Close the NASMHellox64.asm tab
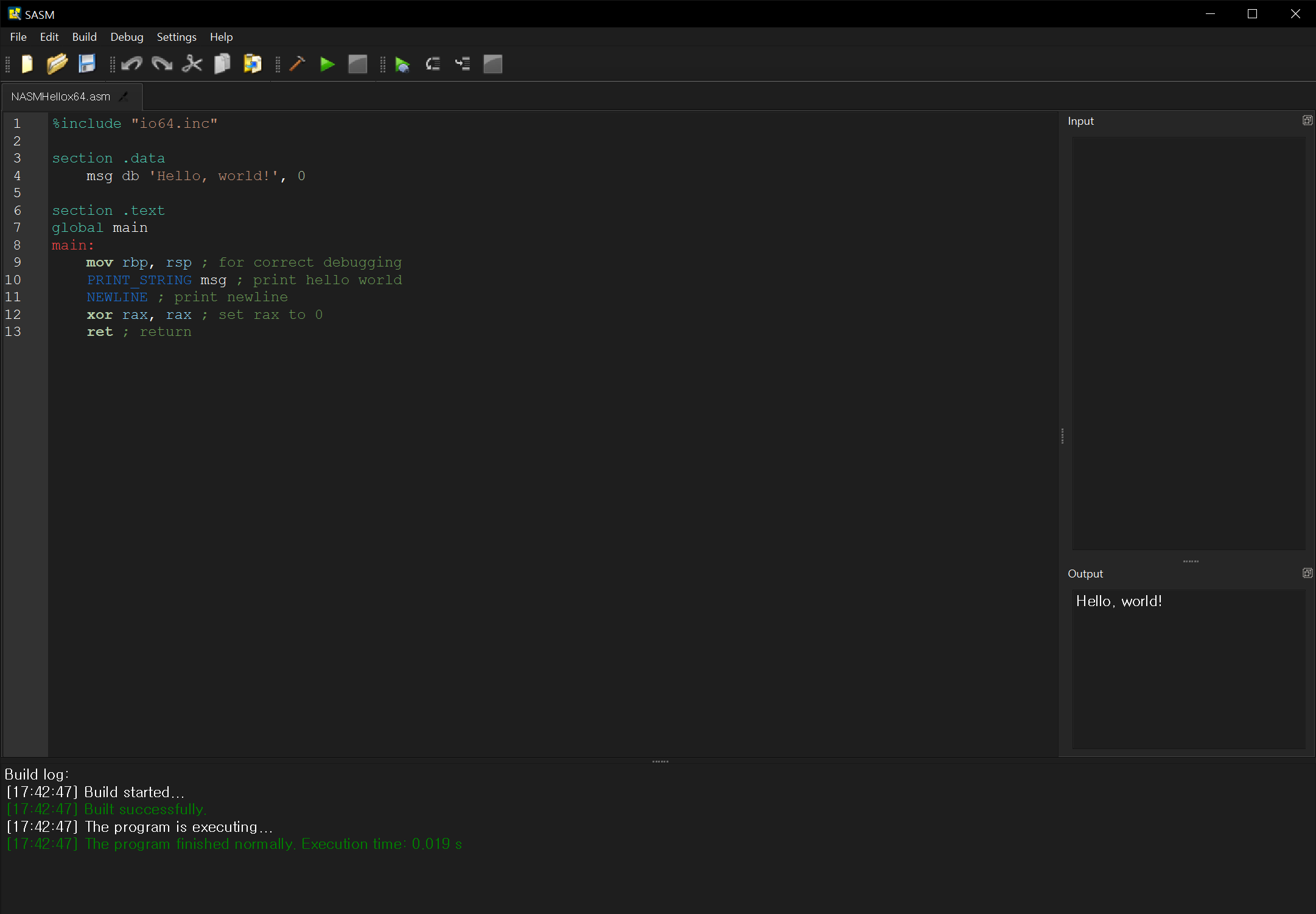Image resolution: width=1316 pixels, height=914 pixels. click(124, 97)
